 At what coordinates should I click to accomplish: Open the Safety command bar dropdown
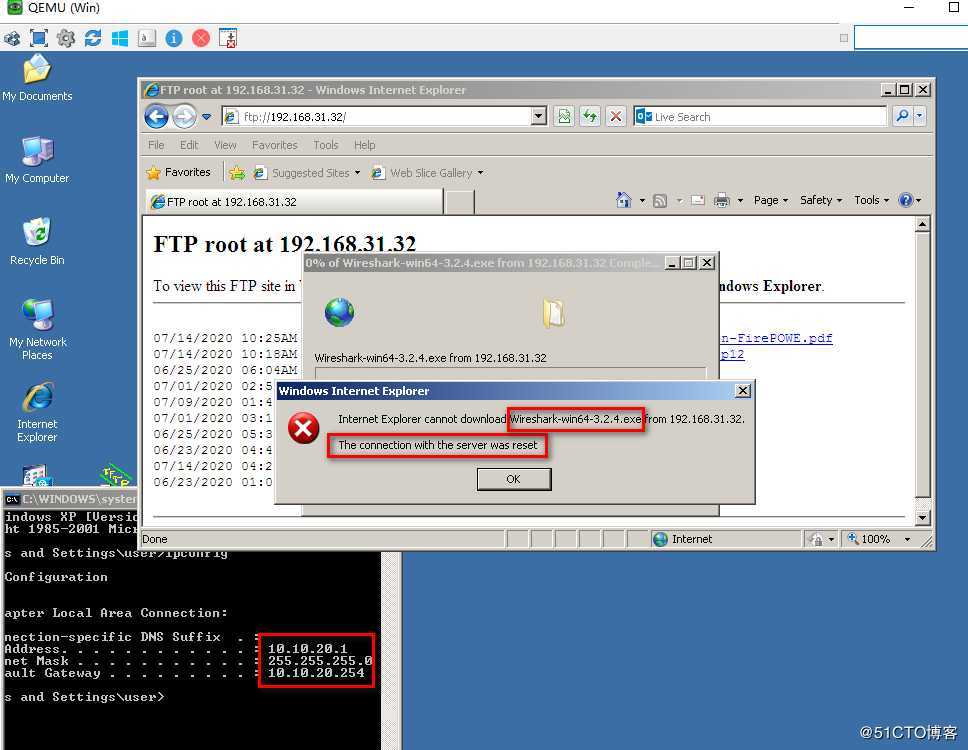click(x=820, y=200)
